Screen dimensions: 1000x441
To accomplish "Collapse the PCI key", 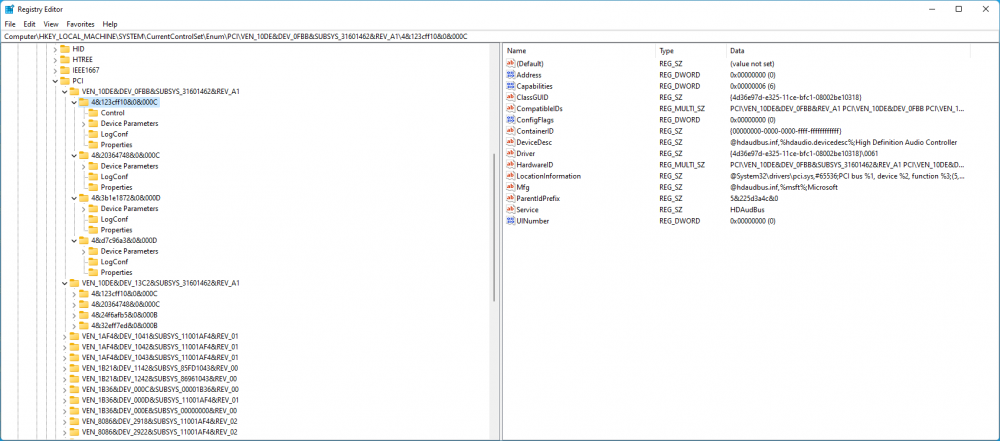I will click(55, 81).
